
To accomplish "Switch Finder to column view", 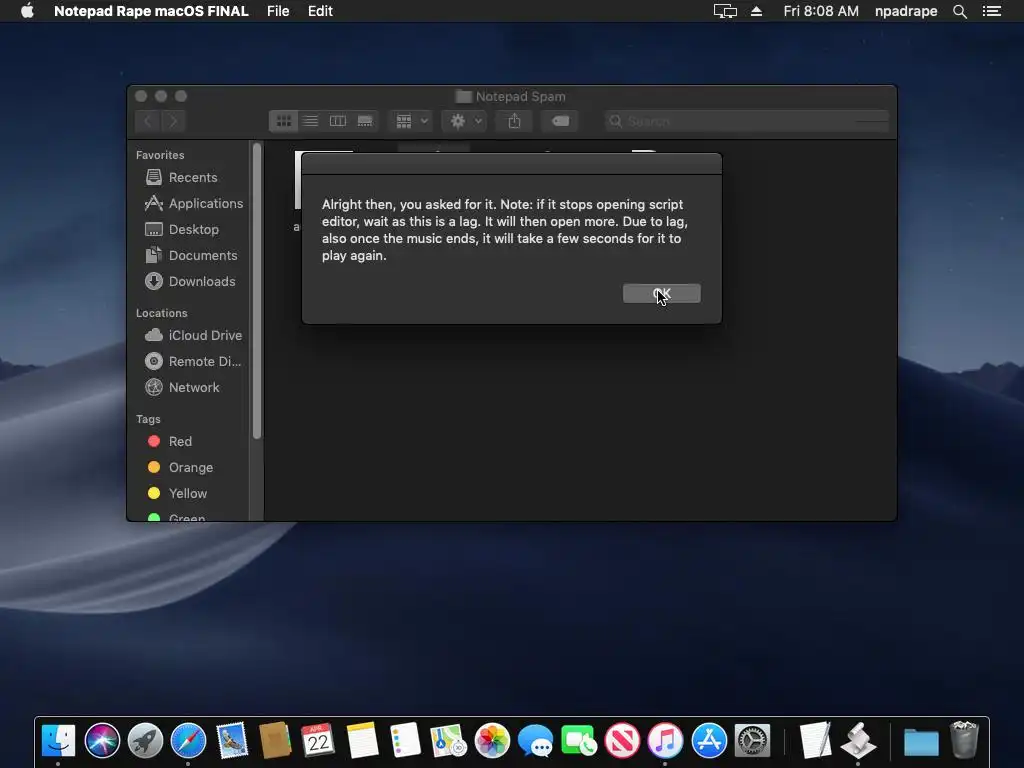I will point(338,121).
